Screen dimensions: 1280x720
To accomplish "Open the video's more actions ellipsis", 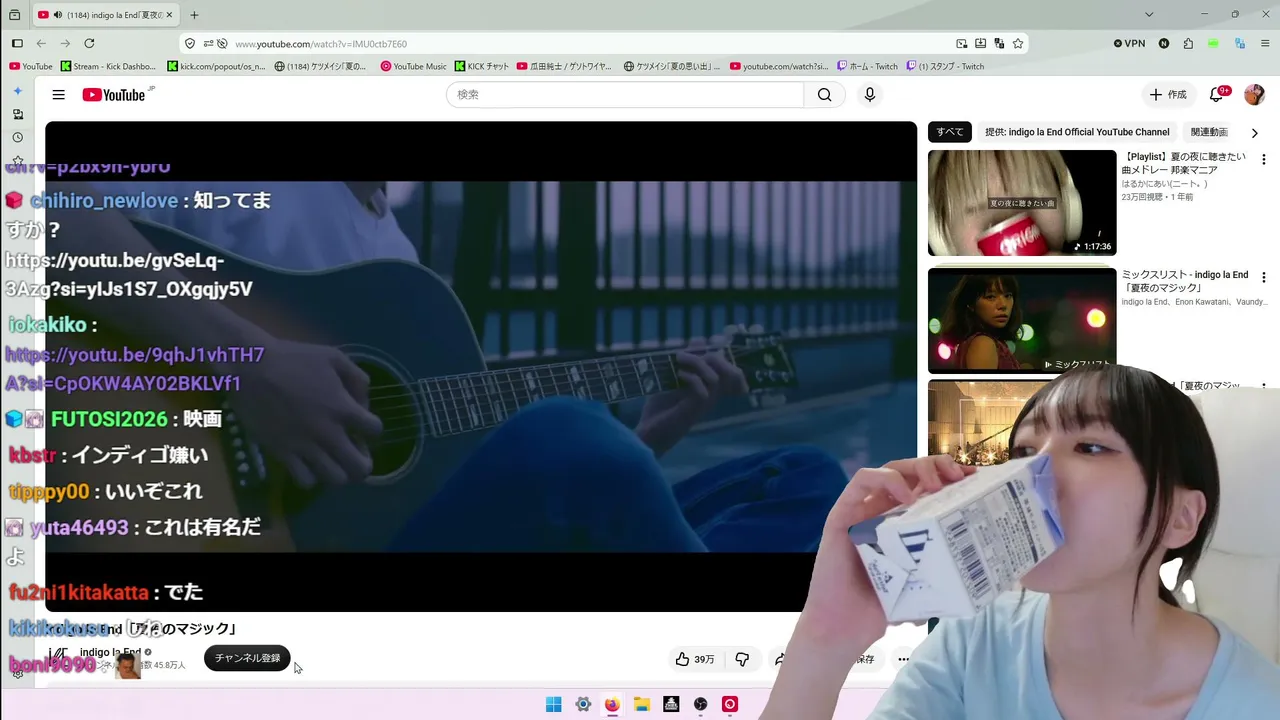I will pyautogui.click(x=903, y=659).
